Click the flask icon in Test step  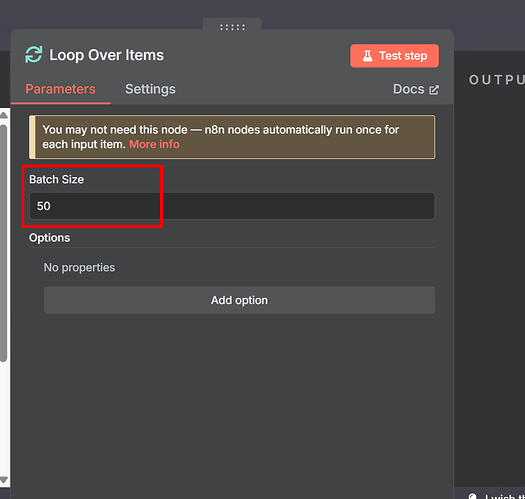(x=368, y=56)
